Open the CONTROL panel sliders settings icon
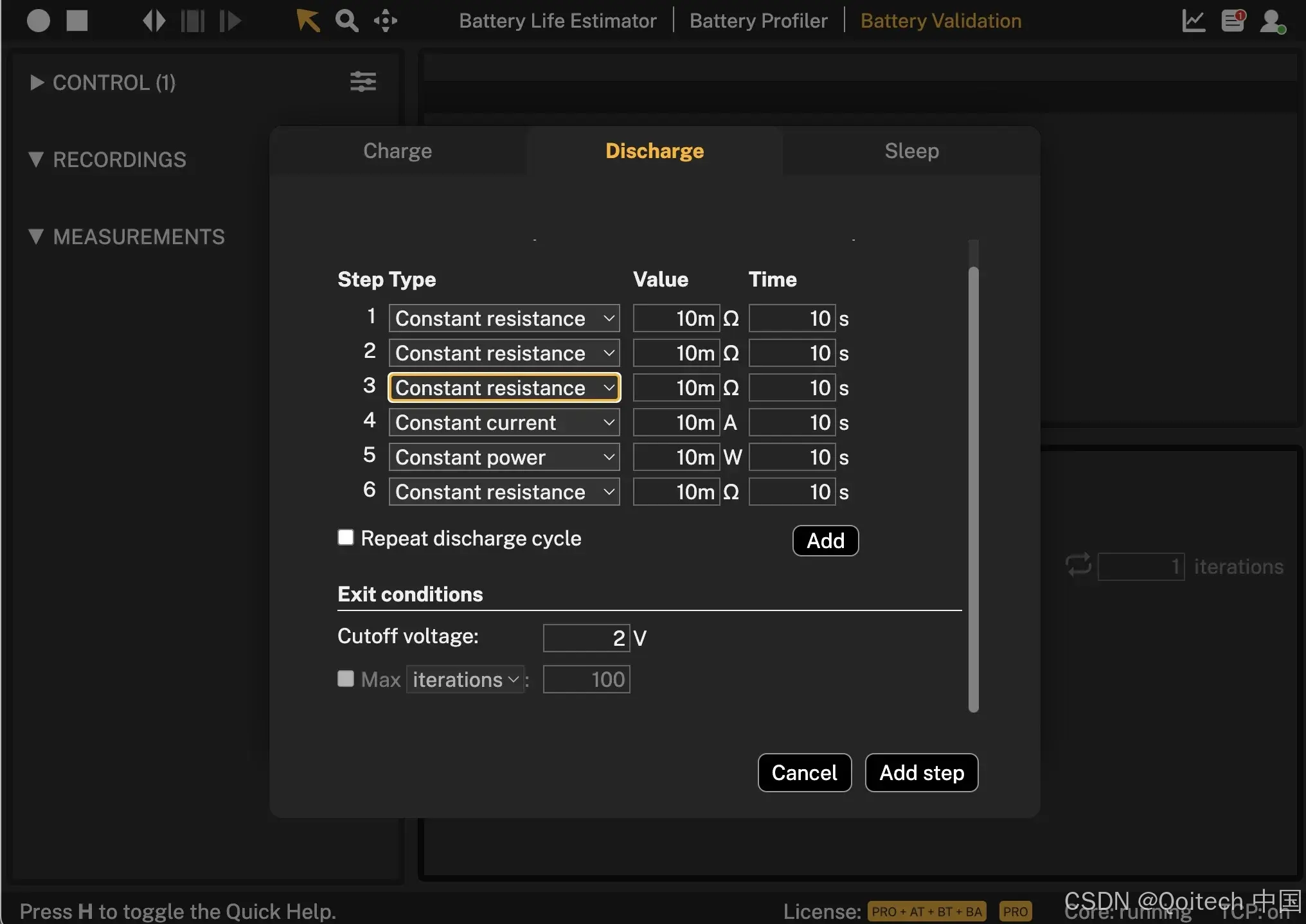 click(x=362, y=82)
